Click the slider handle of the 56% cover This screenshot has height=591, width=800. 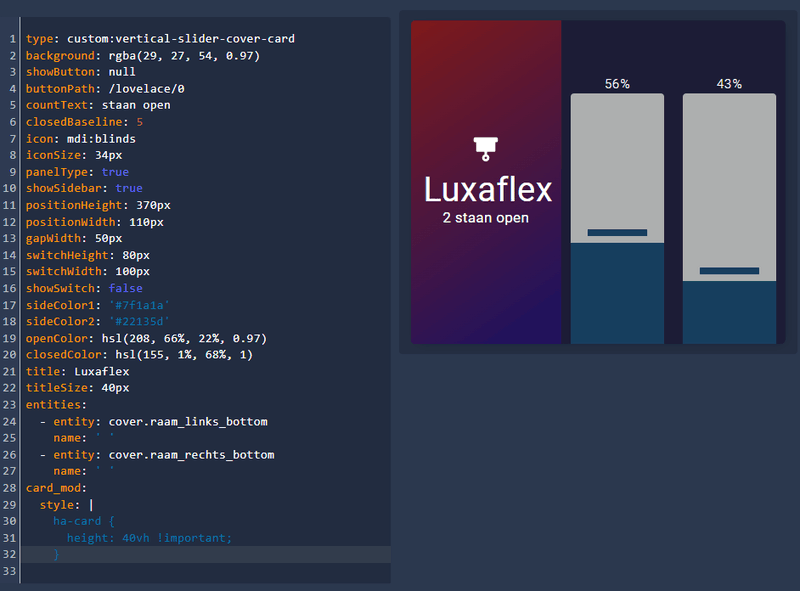point(617,233)
